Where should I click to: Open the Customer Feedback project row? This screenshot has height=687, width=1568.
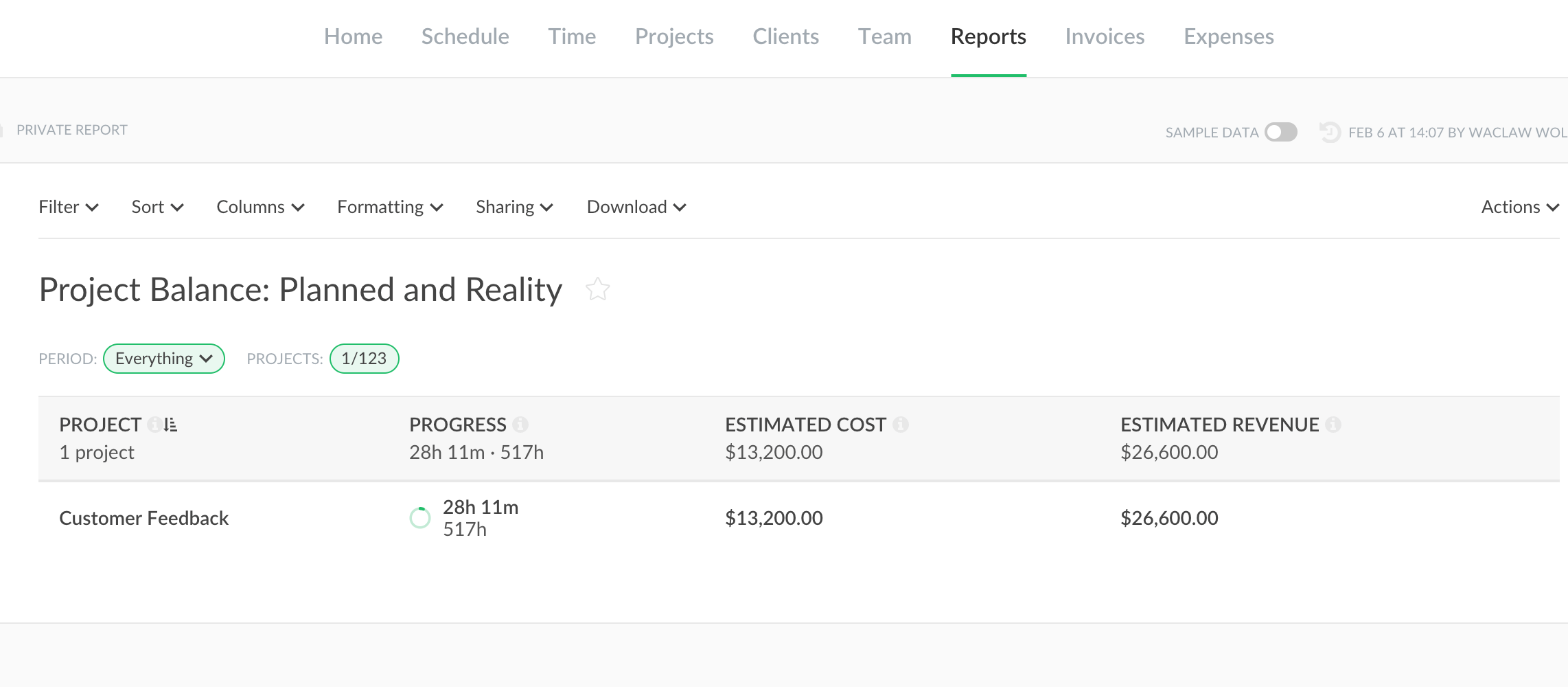click(143, 518)
